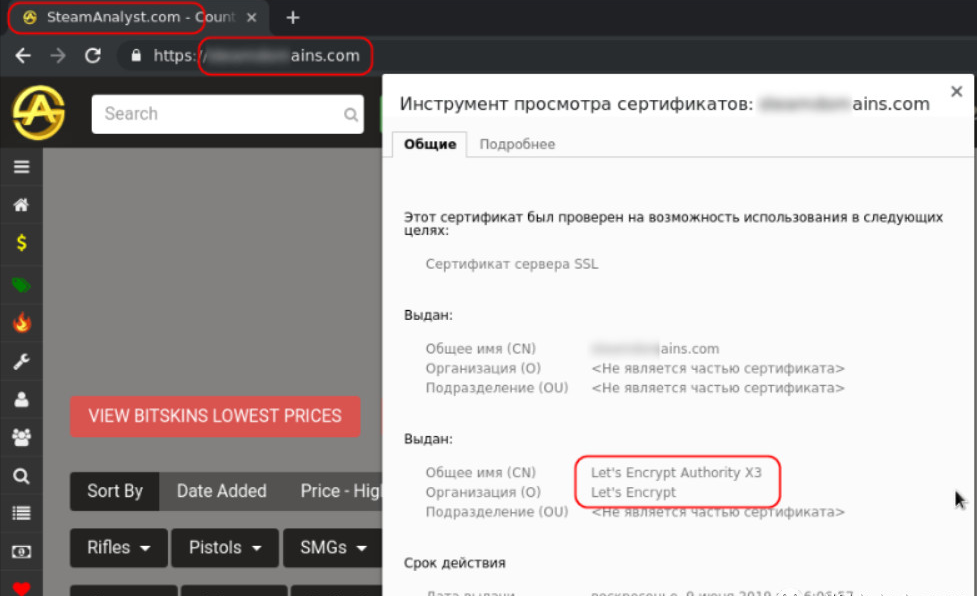Switch to the Подробнее tab

[x=517, y=144]
